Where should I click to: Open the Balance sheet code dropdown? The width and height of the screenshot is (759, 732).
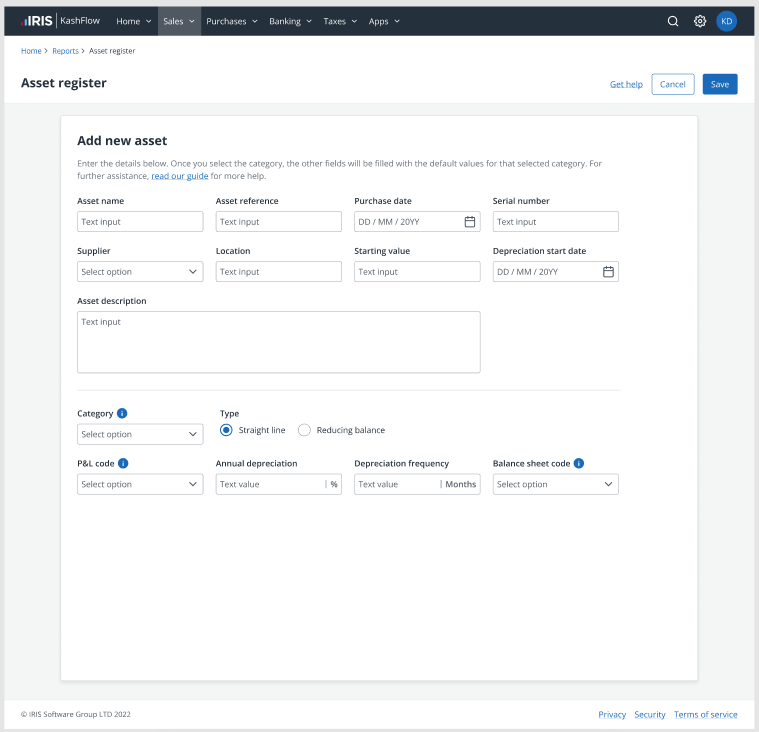tap(555, 484)
